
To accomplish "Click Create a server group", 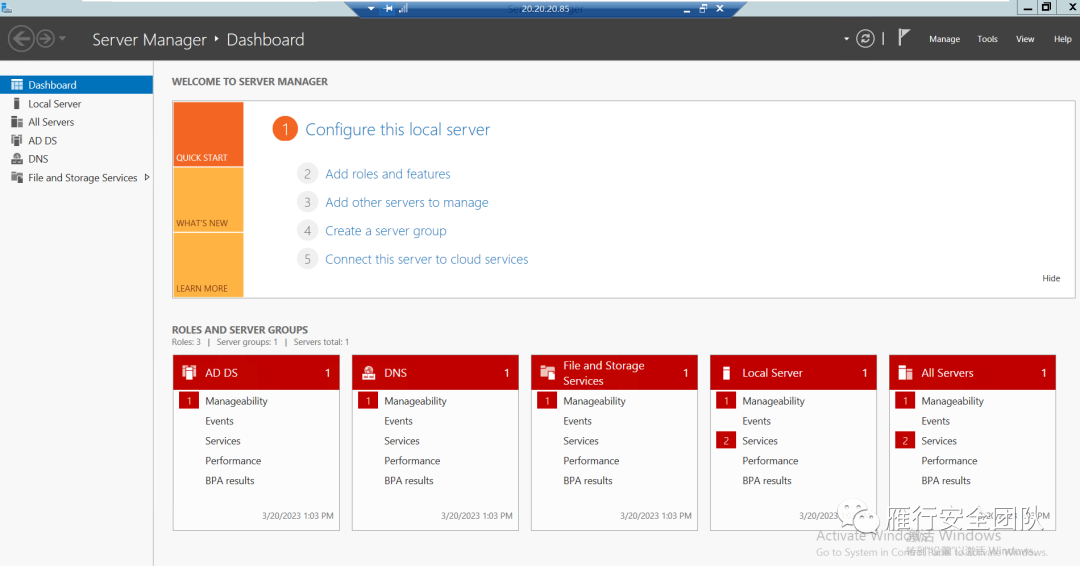I will 386,231.
